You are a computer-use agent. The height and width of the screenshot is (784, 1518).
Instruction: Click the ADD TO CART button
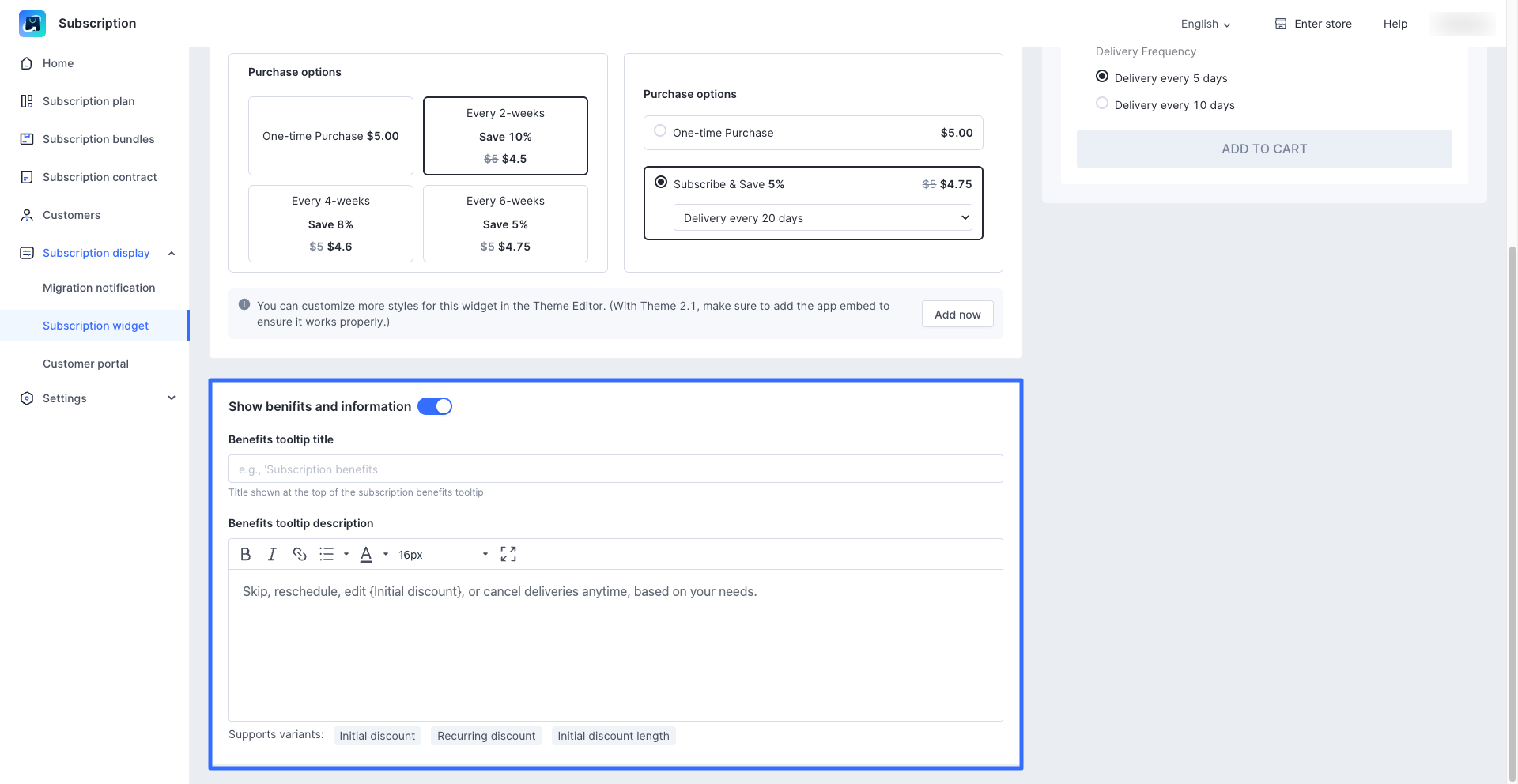tap(1264, 149)
